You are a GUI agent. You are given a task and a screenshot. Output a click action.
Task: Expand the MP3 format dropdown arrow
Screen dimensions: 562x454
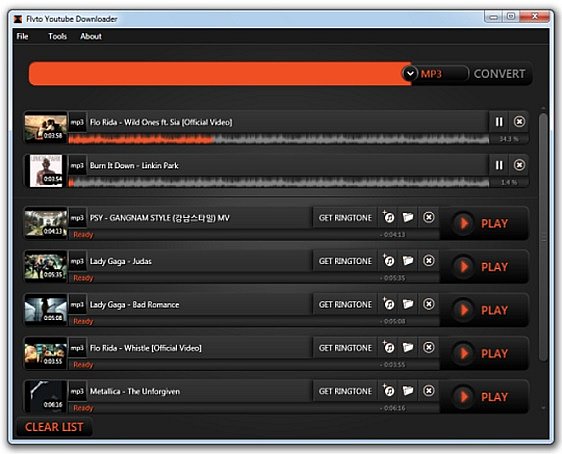[410, 73]
